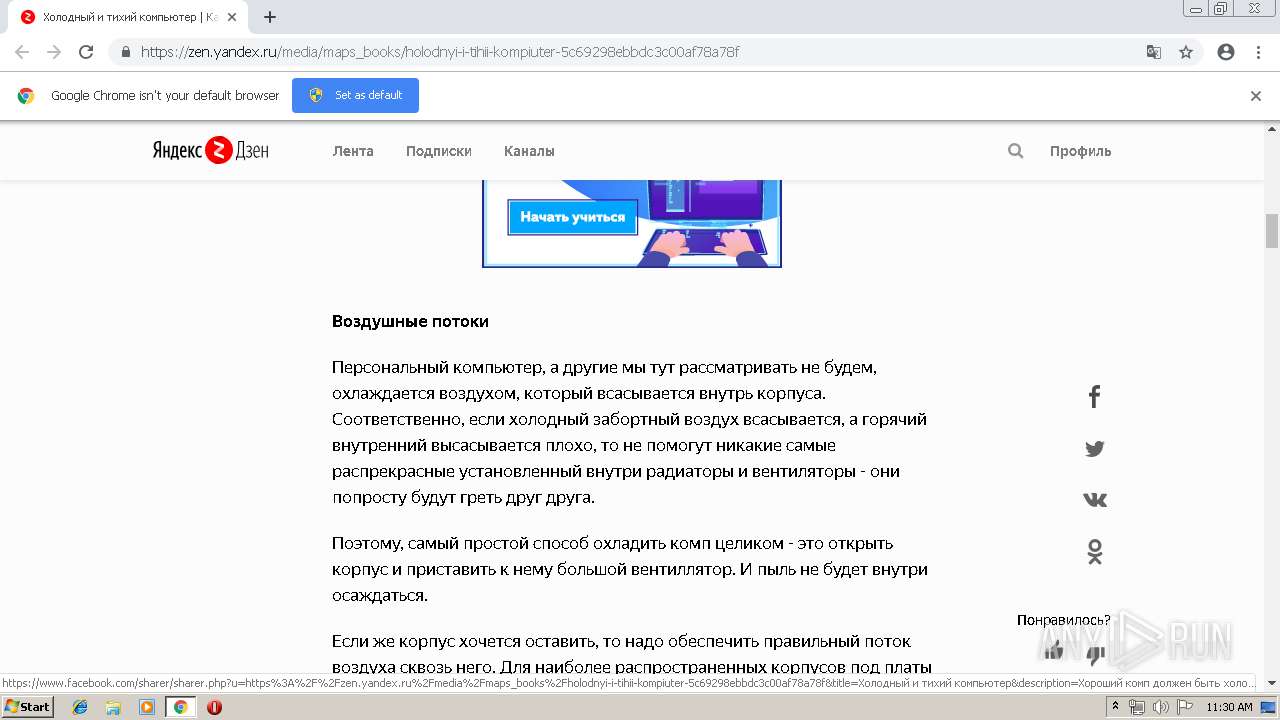Image resolution: width=1280 pixels, height=720 pixels.
Task: Share article on Twitter
Action: click(x=1094, y=449)
